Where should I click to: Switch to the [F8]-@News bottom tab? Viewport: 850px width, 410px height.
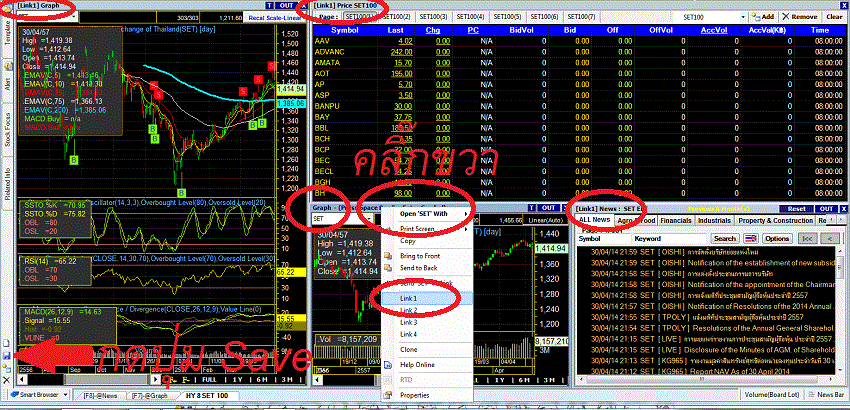[100, 396]
